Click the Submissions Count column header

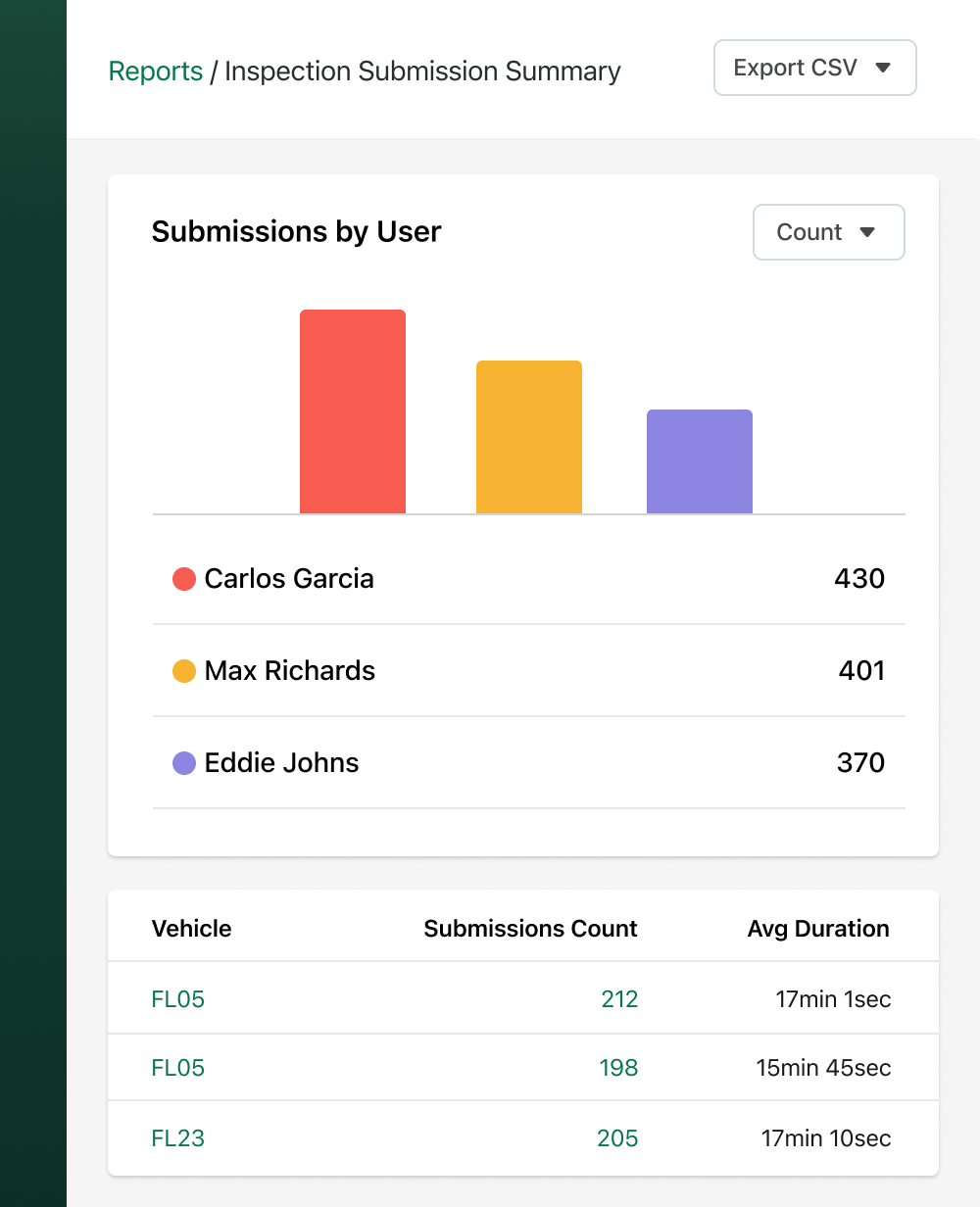(x=530, y=929)
